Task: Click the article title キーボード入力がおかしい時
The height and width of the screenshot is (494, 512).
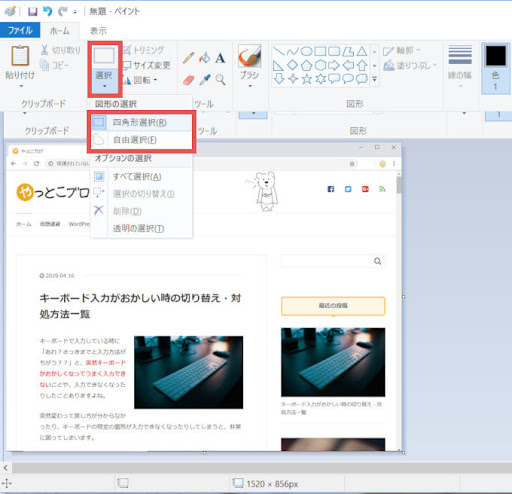Action: [140, 306]
